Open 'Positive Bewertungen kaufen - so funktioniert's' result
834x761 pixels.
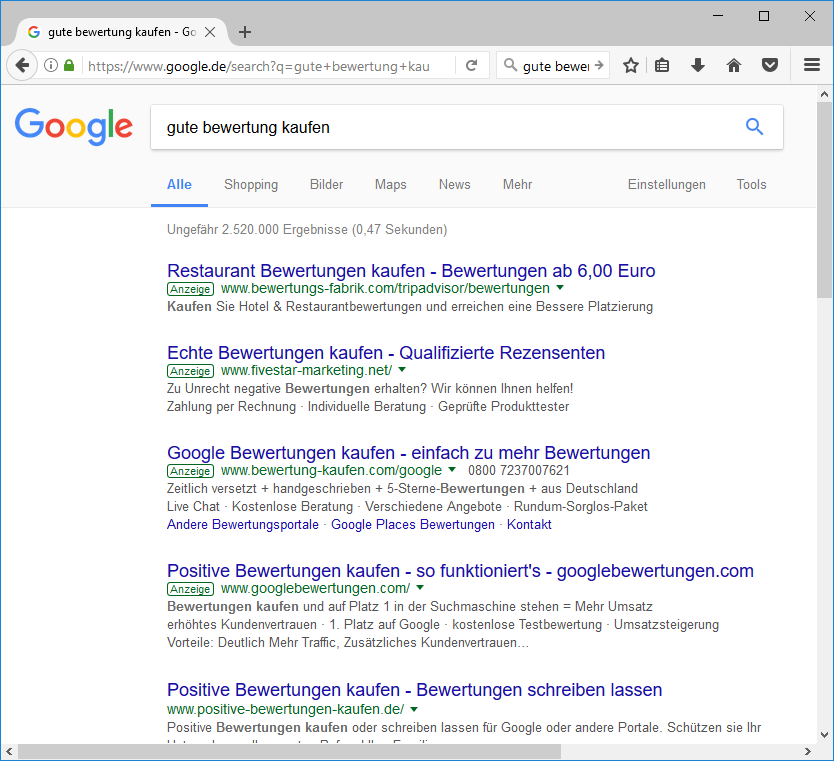(460, 571)
